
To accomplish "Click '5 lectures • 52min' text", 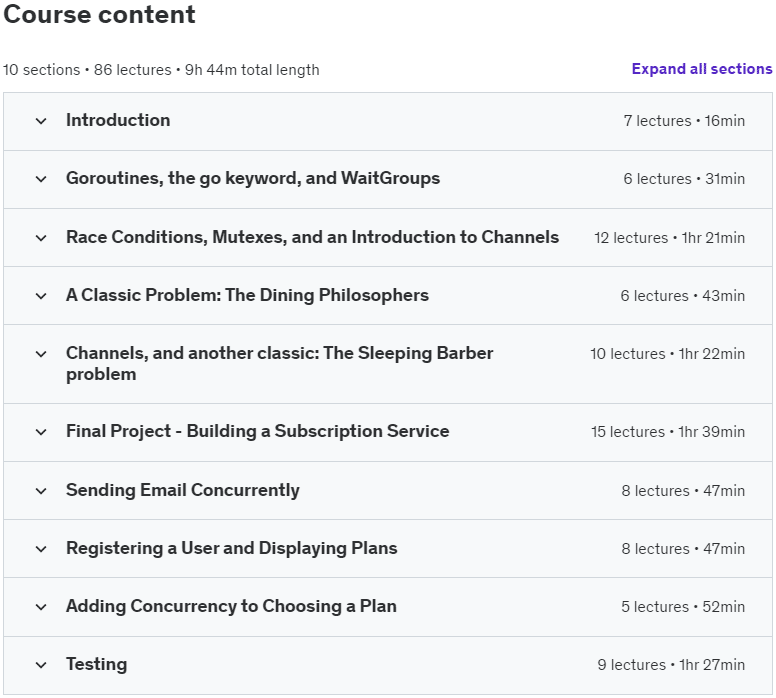I will [x=683, y=606].
